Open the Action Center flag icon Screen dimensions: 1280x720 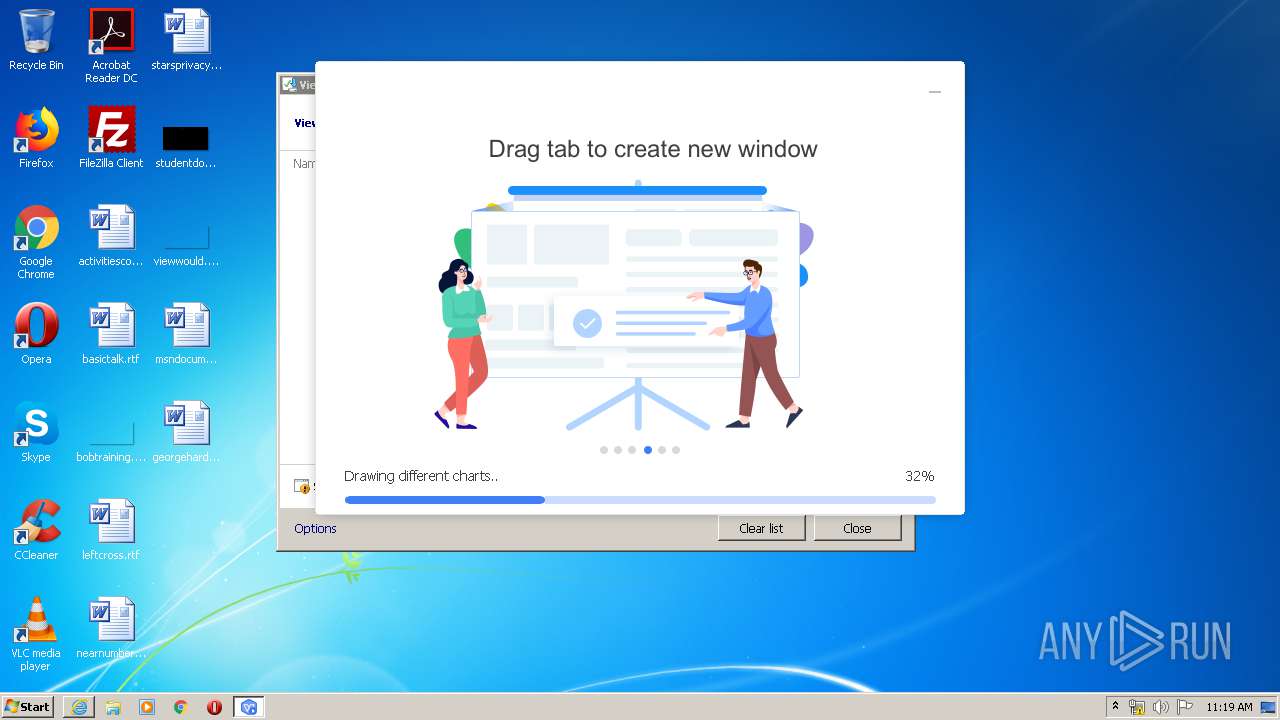click(1184, 707)
